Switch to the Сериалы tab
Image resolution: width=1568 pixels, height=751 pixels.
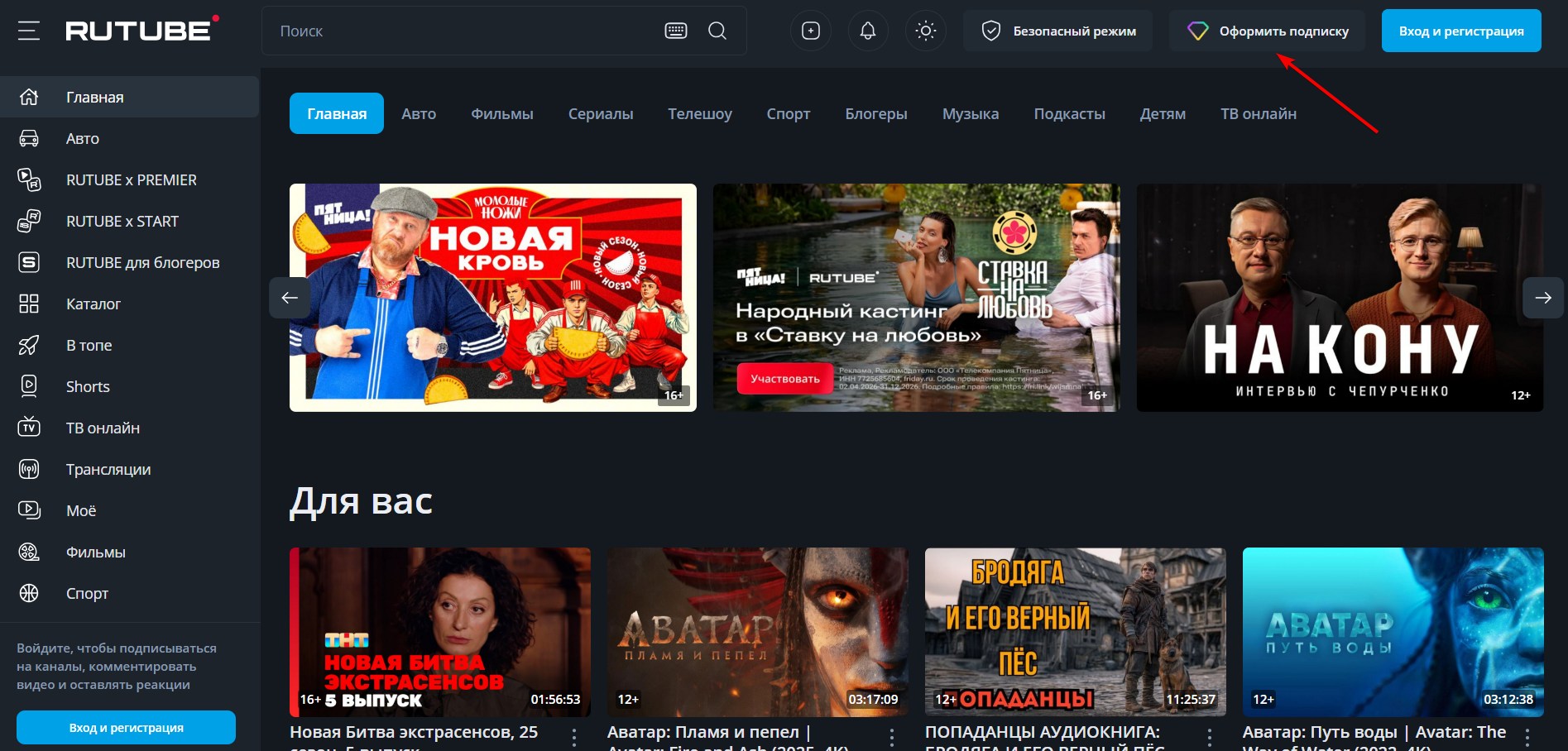coord(601,114)
